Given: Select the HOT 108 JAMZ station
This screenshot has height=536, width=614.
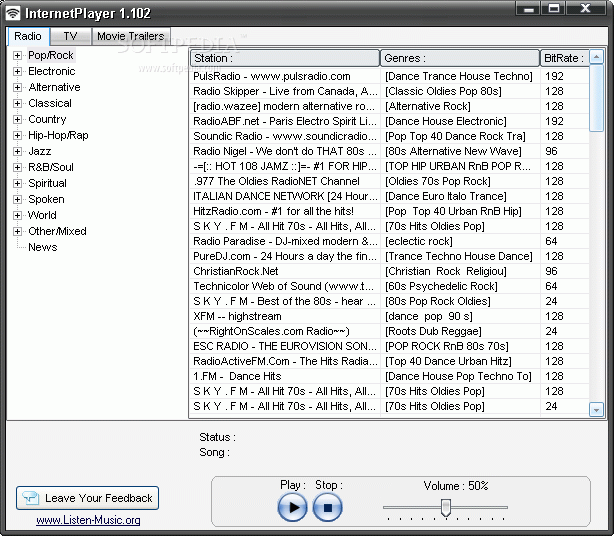Looking at the screenshot, I should pyautogui.click(x=390, y=166).
